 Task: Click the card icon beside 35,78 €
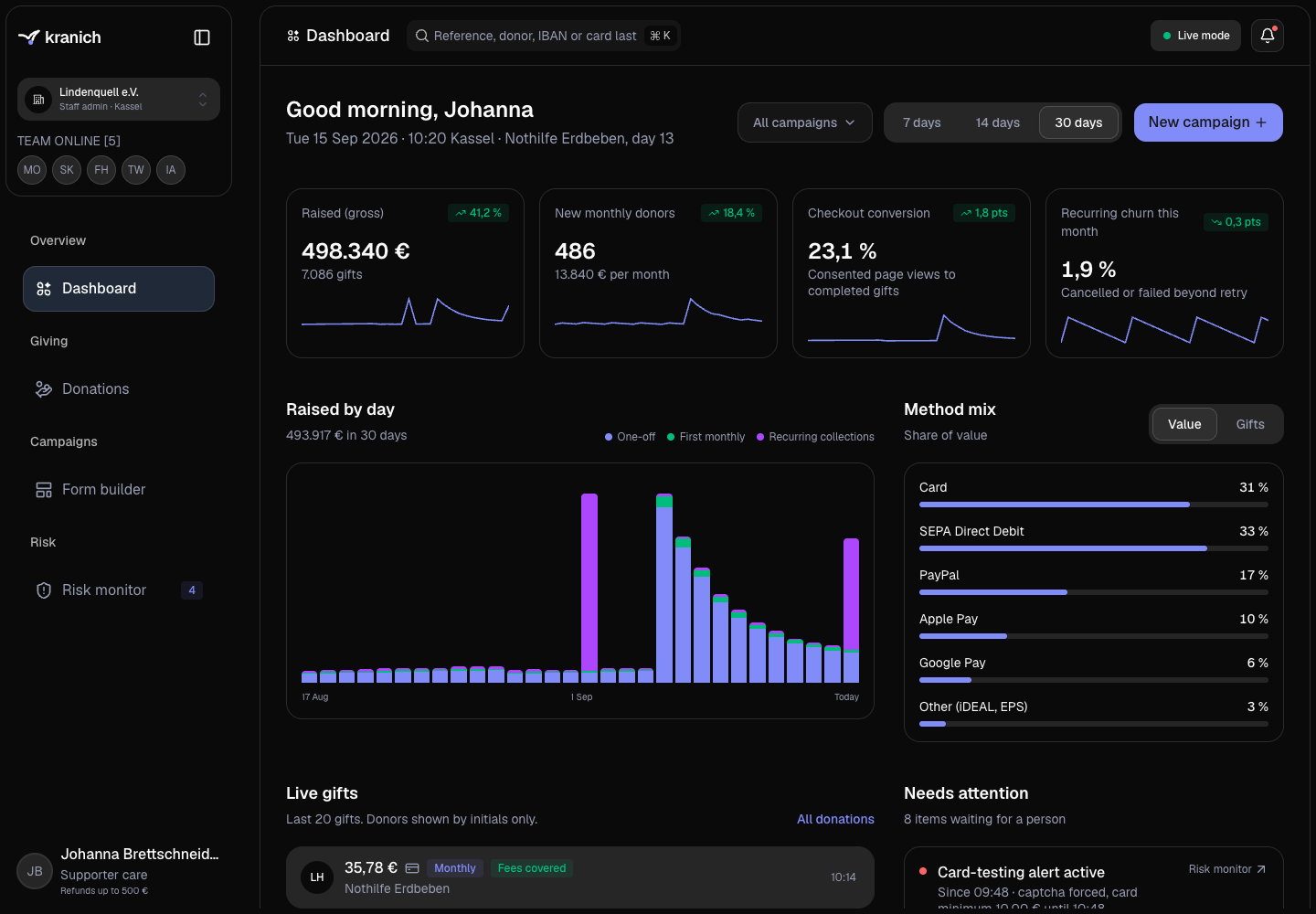coord(412,868)
